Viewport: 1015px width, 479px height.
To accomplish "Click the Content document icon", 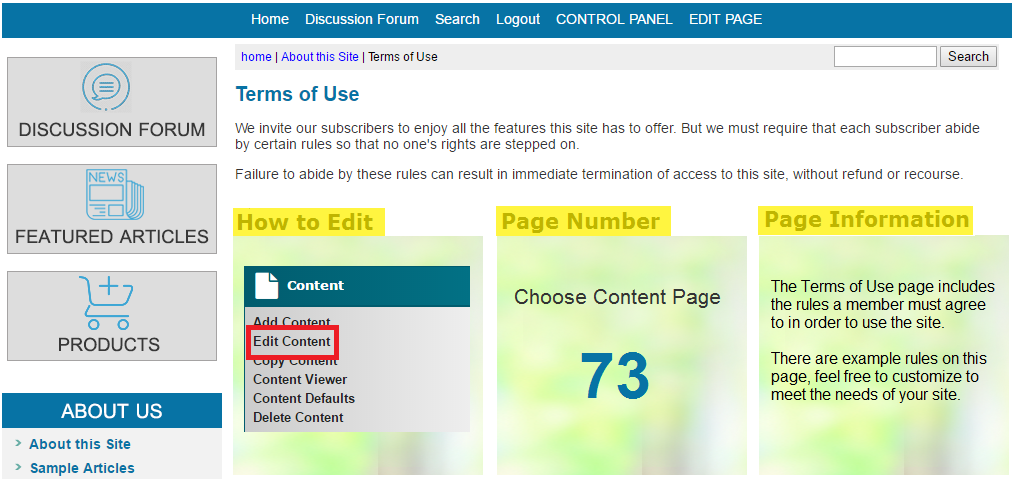I will click(x=267, y=285).
